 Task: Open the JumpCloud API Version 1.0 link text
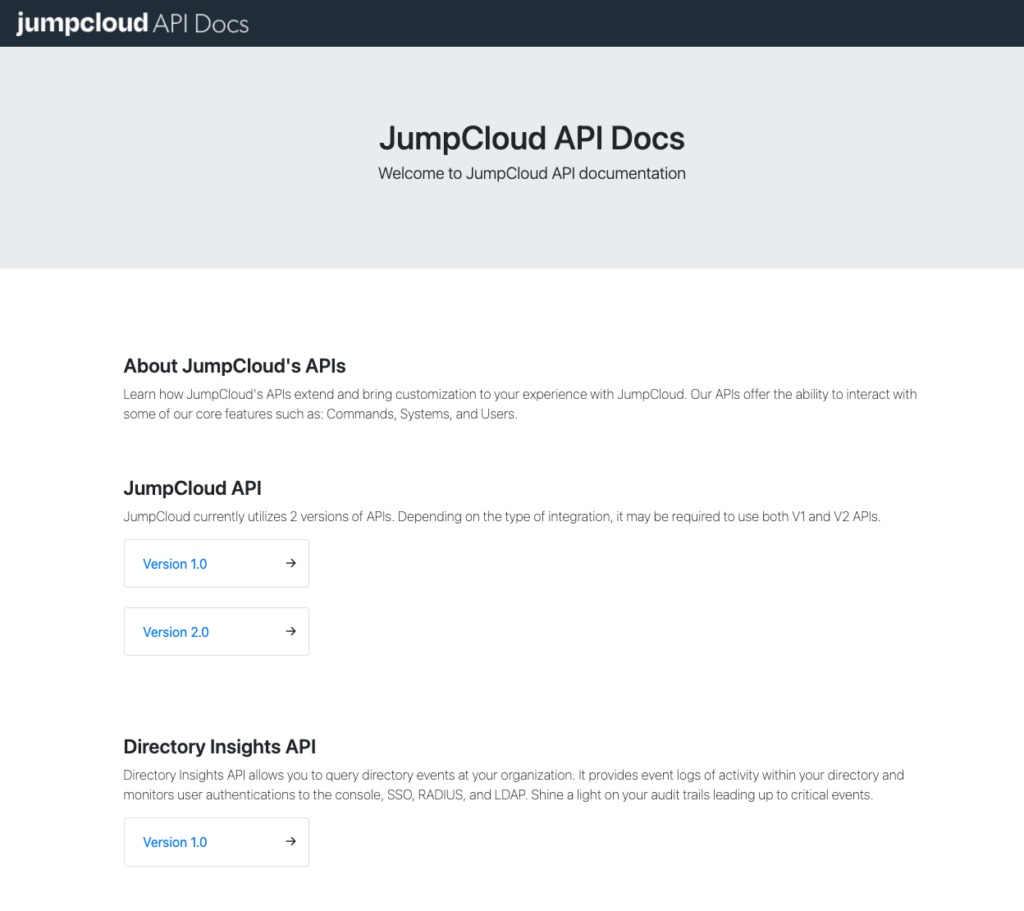click(175, 564)
